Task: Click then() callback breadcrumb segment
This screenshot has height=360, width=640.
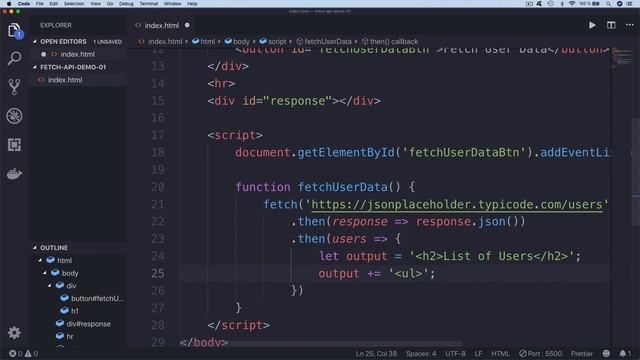Action: click(393, 42)
